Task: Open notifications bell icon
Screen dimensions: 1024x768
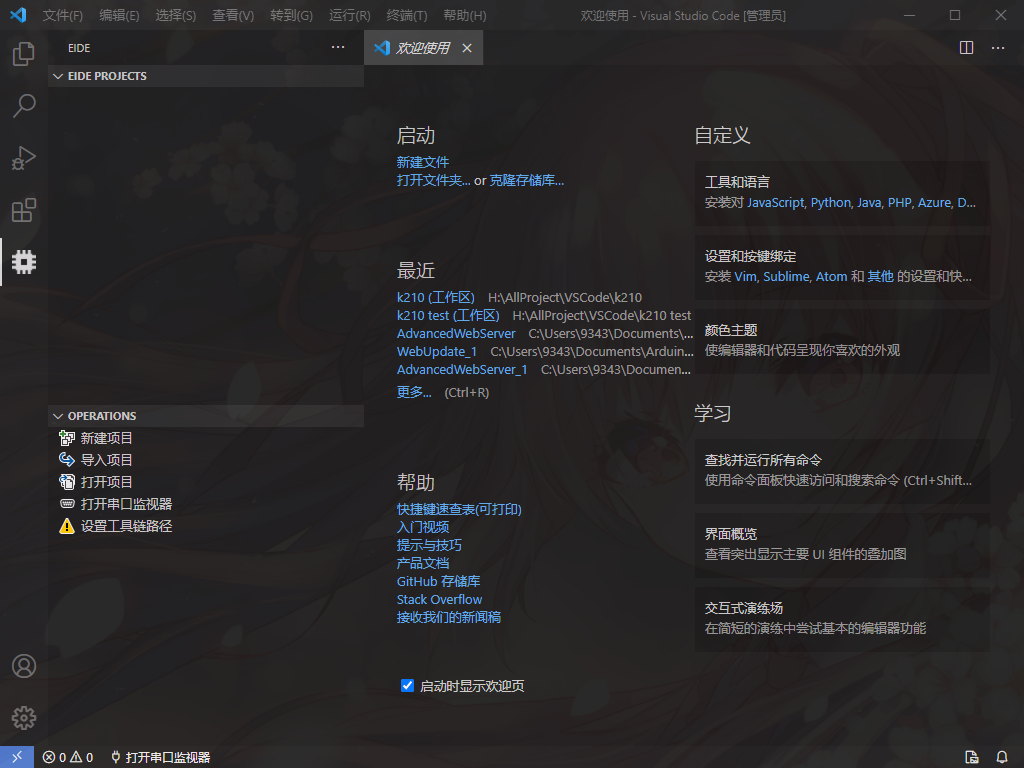Action: (1002, 757)
